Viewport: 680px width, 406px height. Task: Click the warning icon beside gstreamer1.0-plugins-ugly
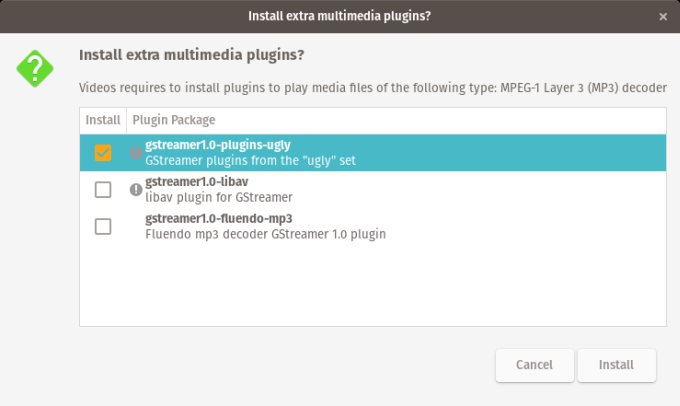tap(136, 153)
